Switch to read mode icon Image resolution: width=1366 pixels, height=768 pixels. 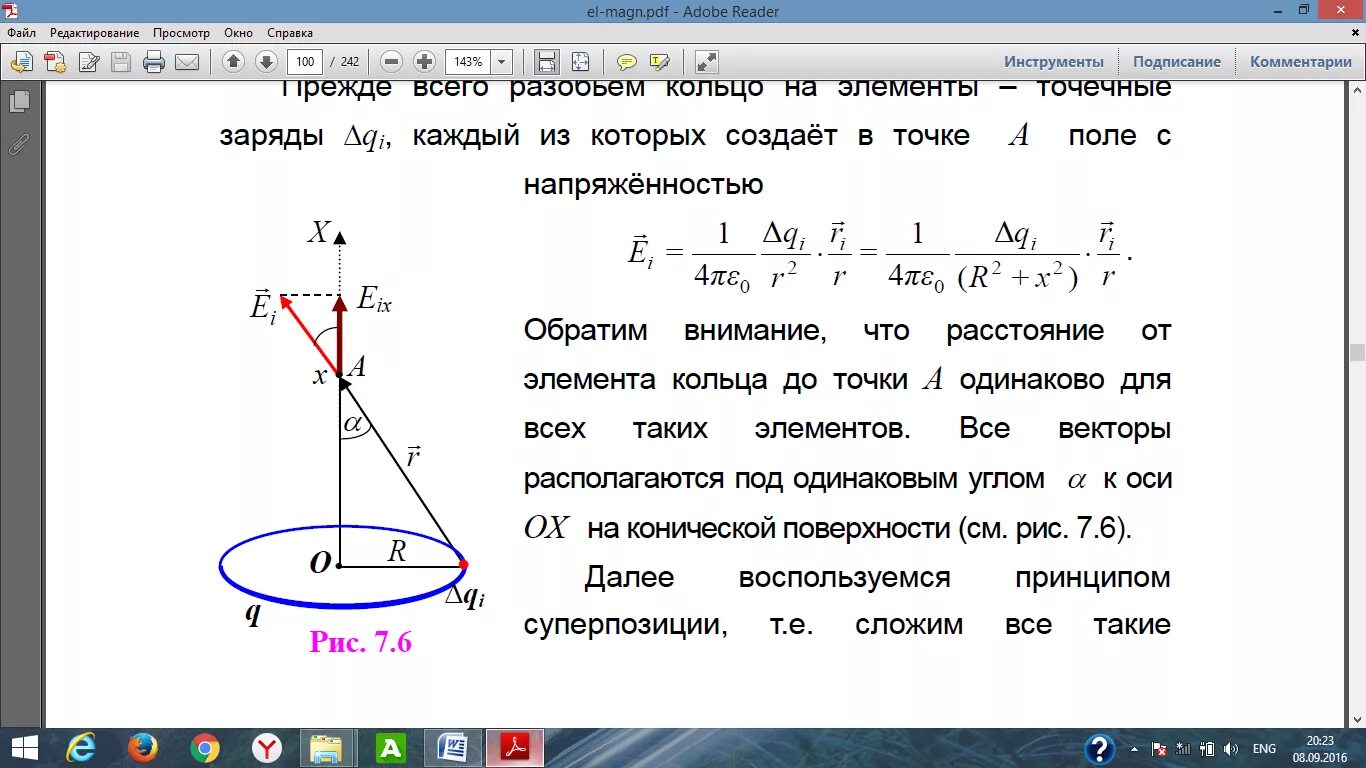click(x=707, y=62)
